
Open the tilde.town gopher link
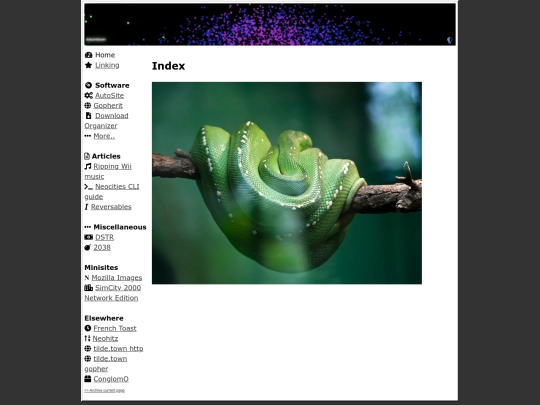pos(106,364)
